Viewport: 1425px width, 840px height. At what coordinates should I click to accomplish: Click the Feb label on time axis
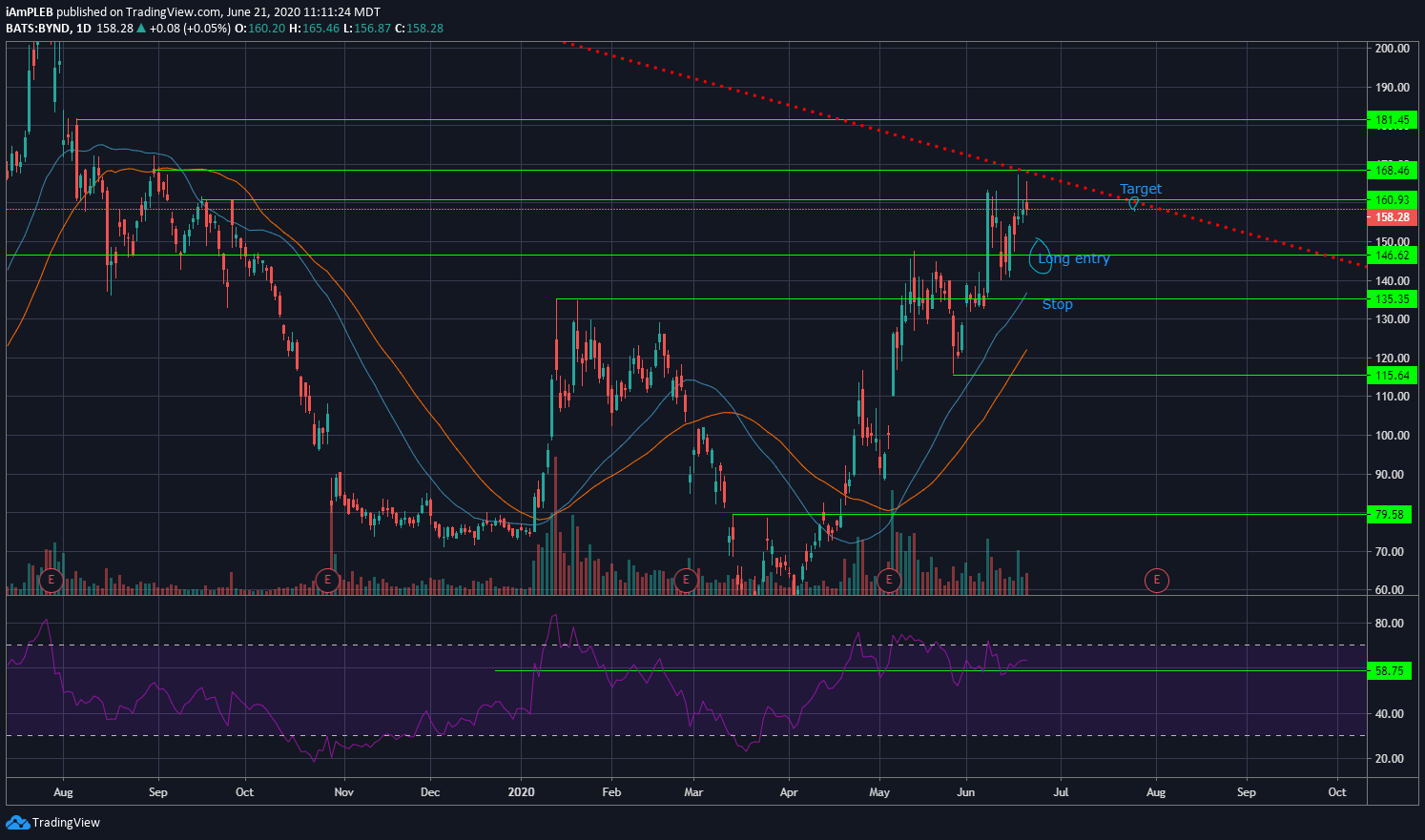(611, 792)
